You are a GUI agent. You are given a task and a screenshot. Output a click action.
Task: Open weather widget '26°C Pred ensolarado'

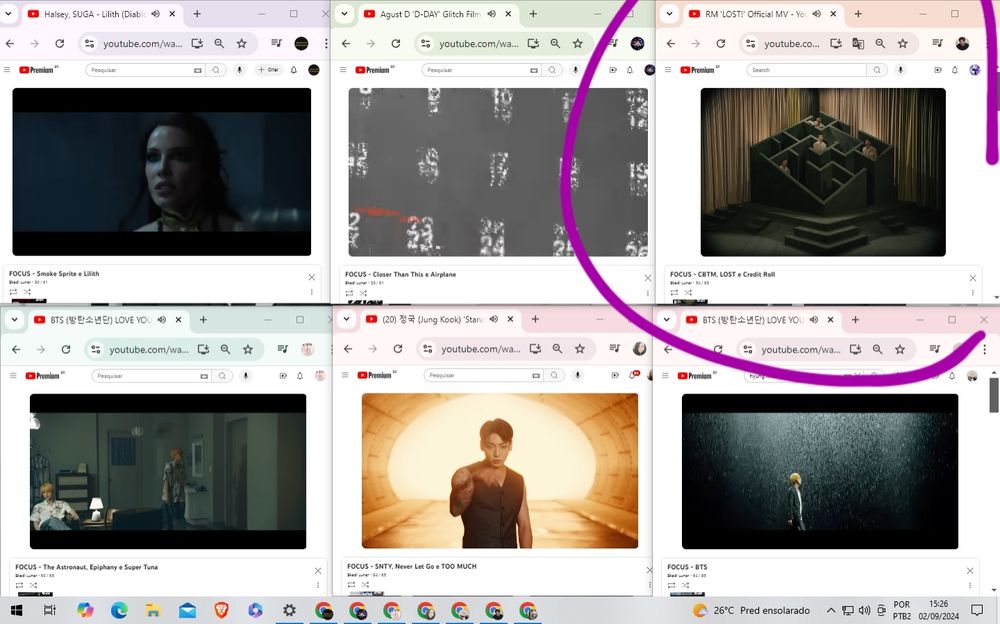pyautogui.click(x=751, y=611)
